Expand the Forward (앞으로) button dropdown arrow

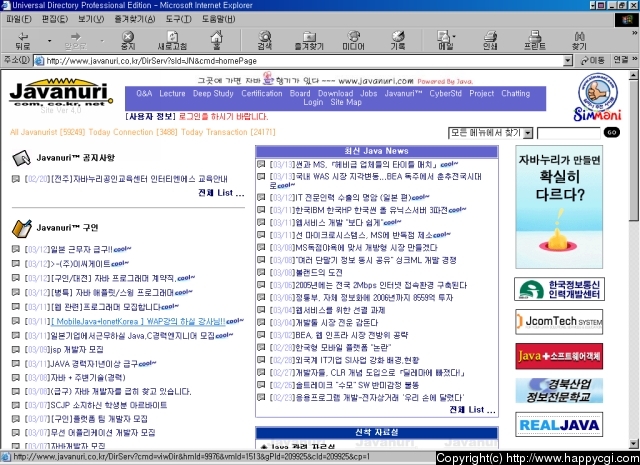[102, 40]
